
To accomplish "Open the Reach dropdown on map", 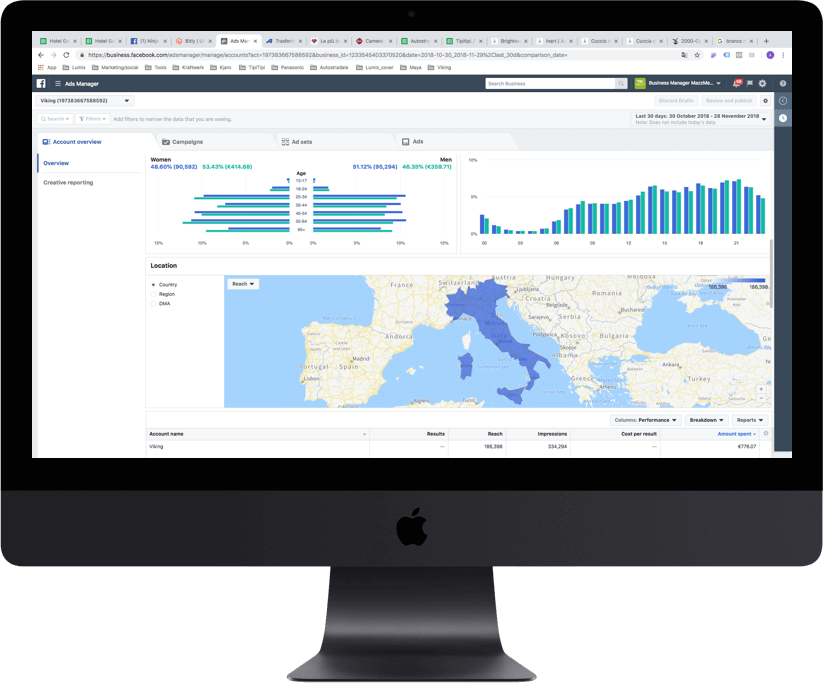I will 243,284.
